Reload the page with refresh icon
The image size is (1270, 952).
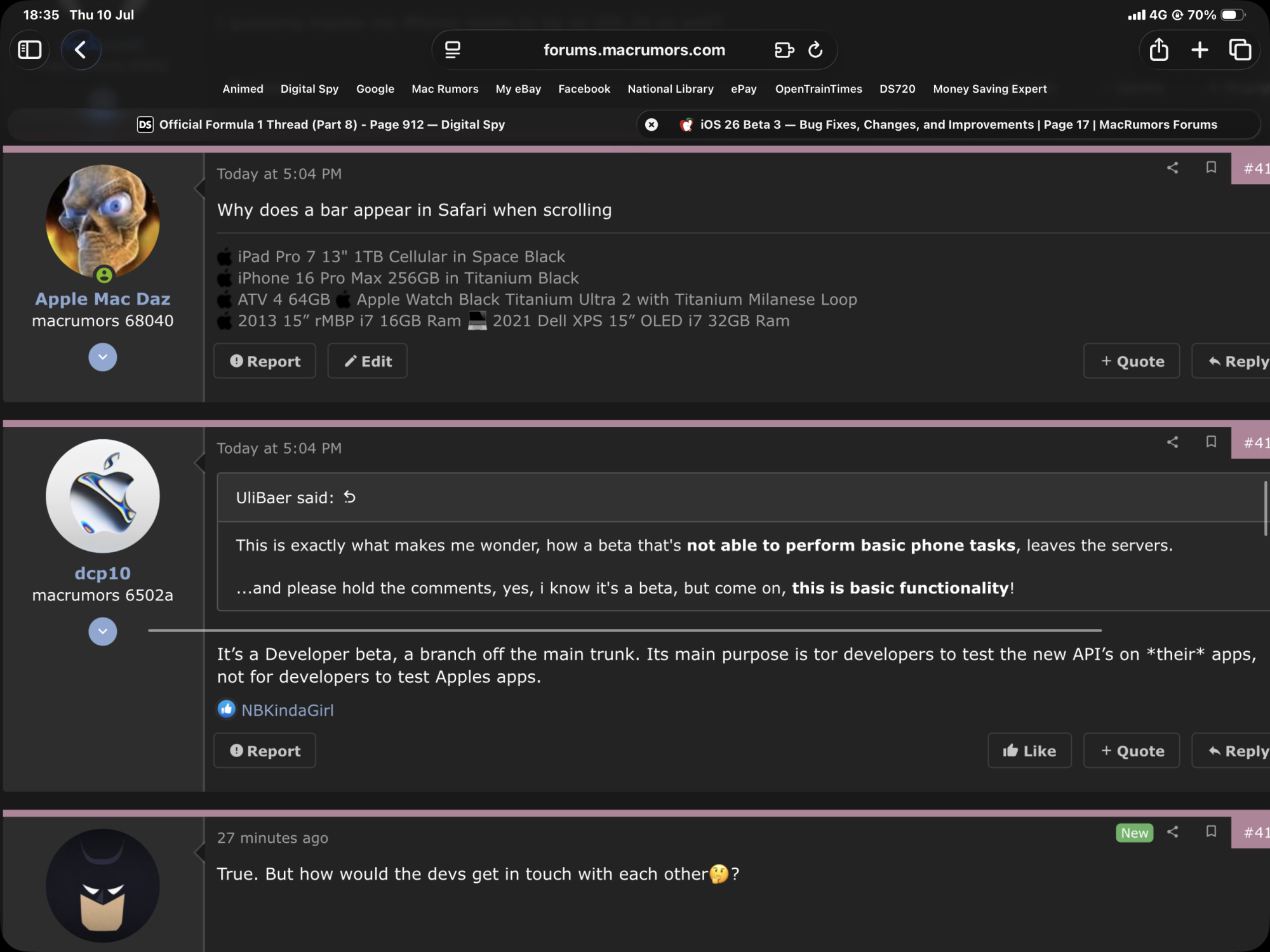click(x=815, y=50)
